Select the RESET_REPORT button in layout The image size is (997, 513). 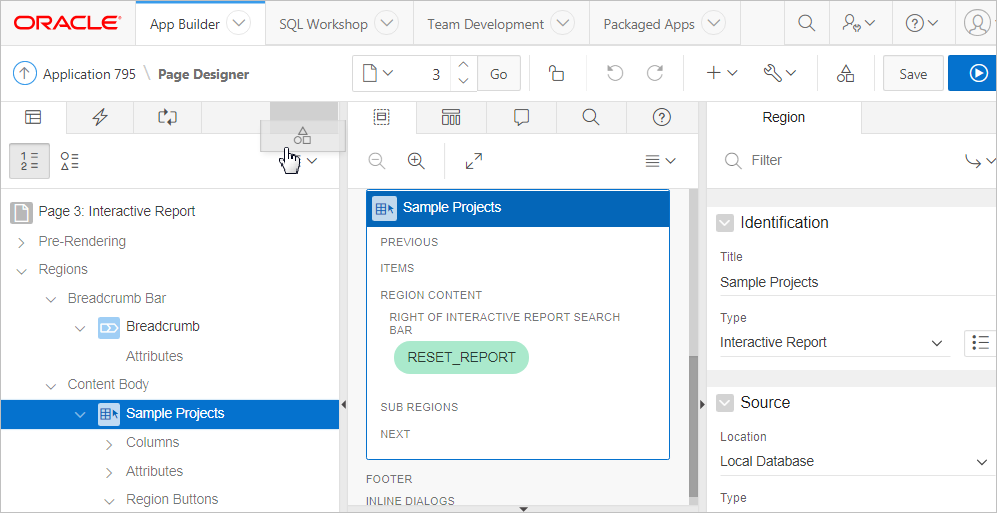[461, 357]
